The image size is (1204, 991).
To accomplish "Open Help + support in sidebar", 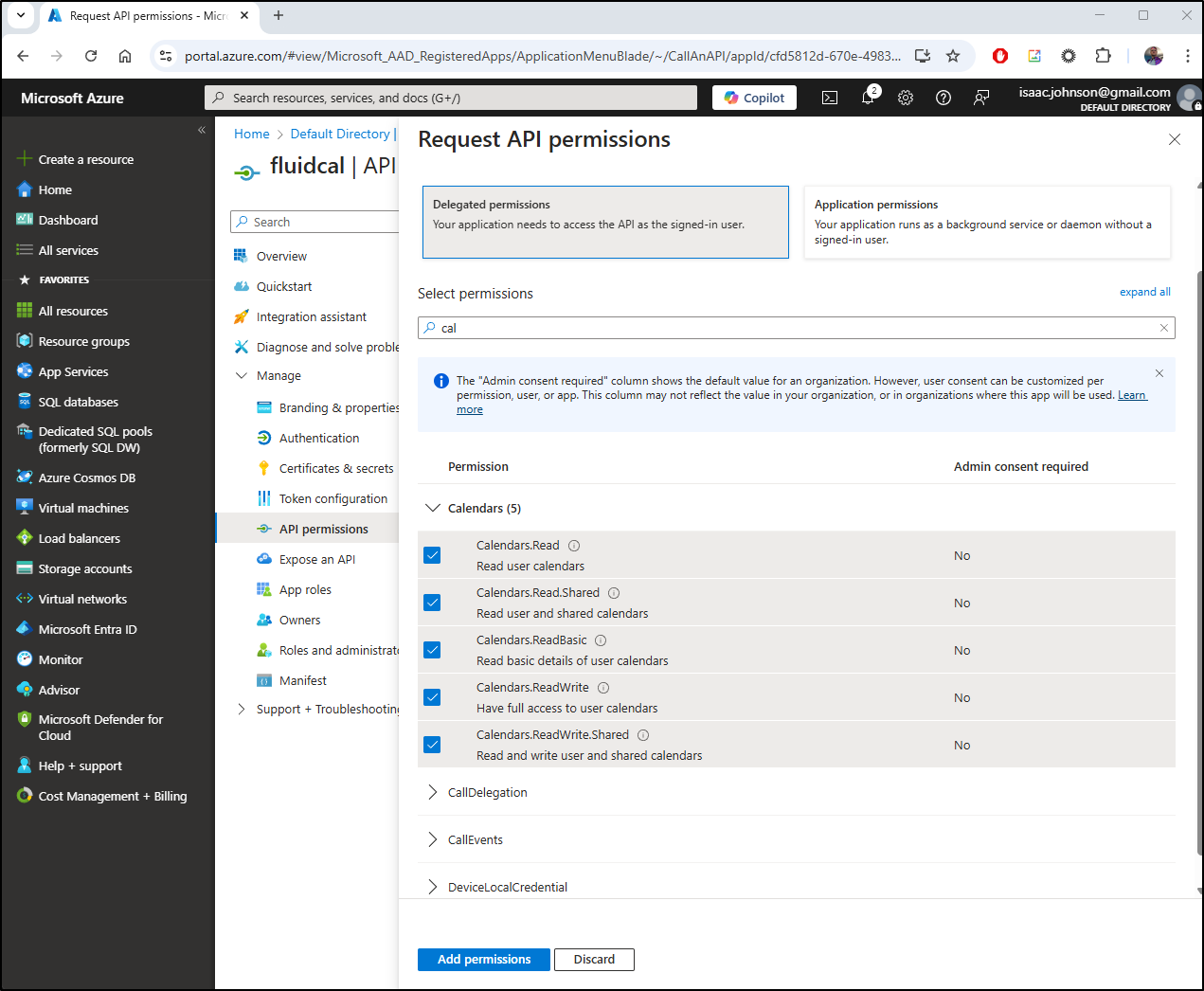I will (x=80, y=766).
